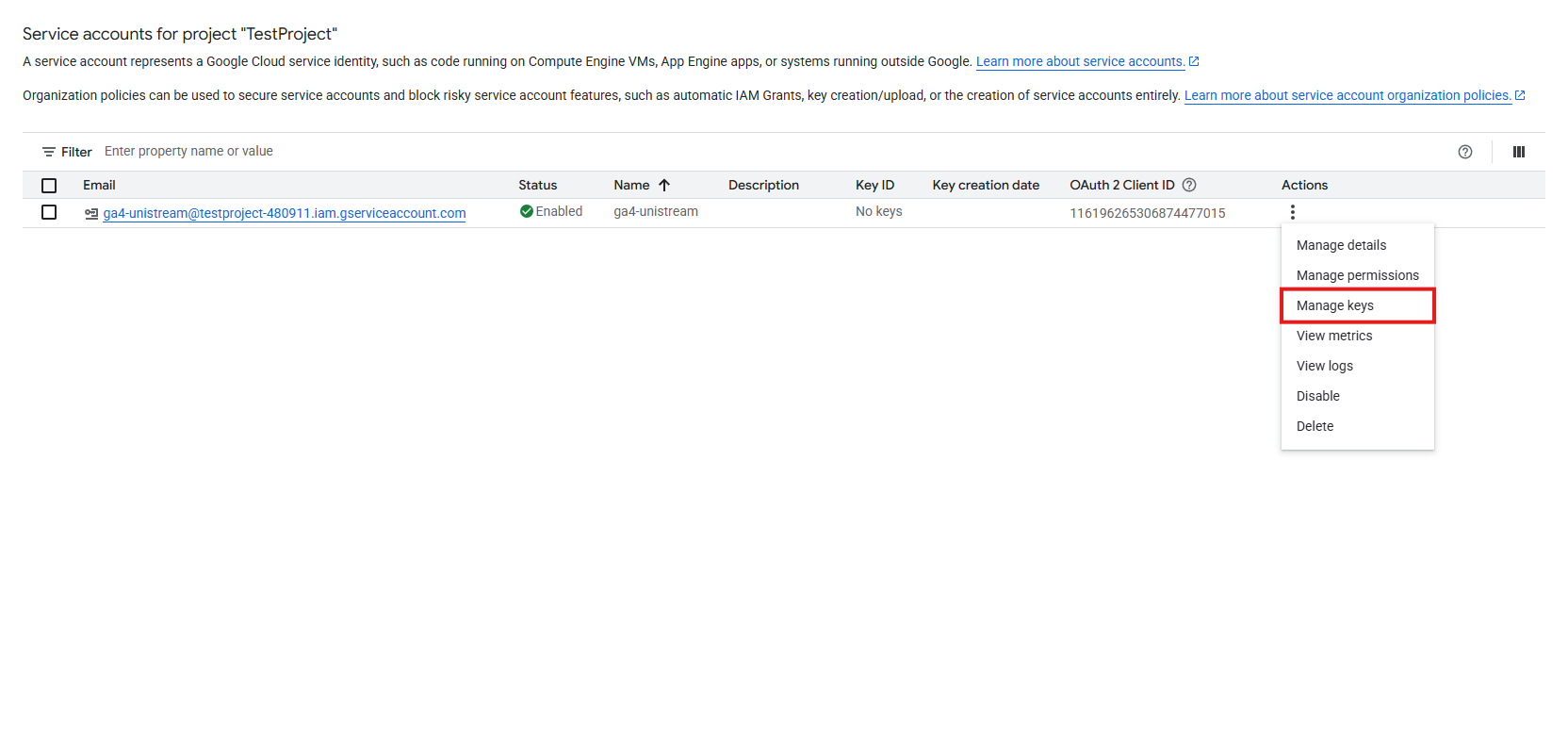
Task: Open View metrics from the menu
Action: tap(1333, 336)
